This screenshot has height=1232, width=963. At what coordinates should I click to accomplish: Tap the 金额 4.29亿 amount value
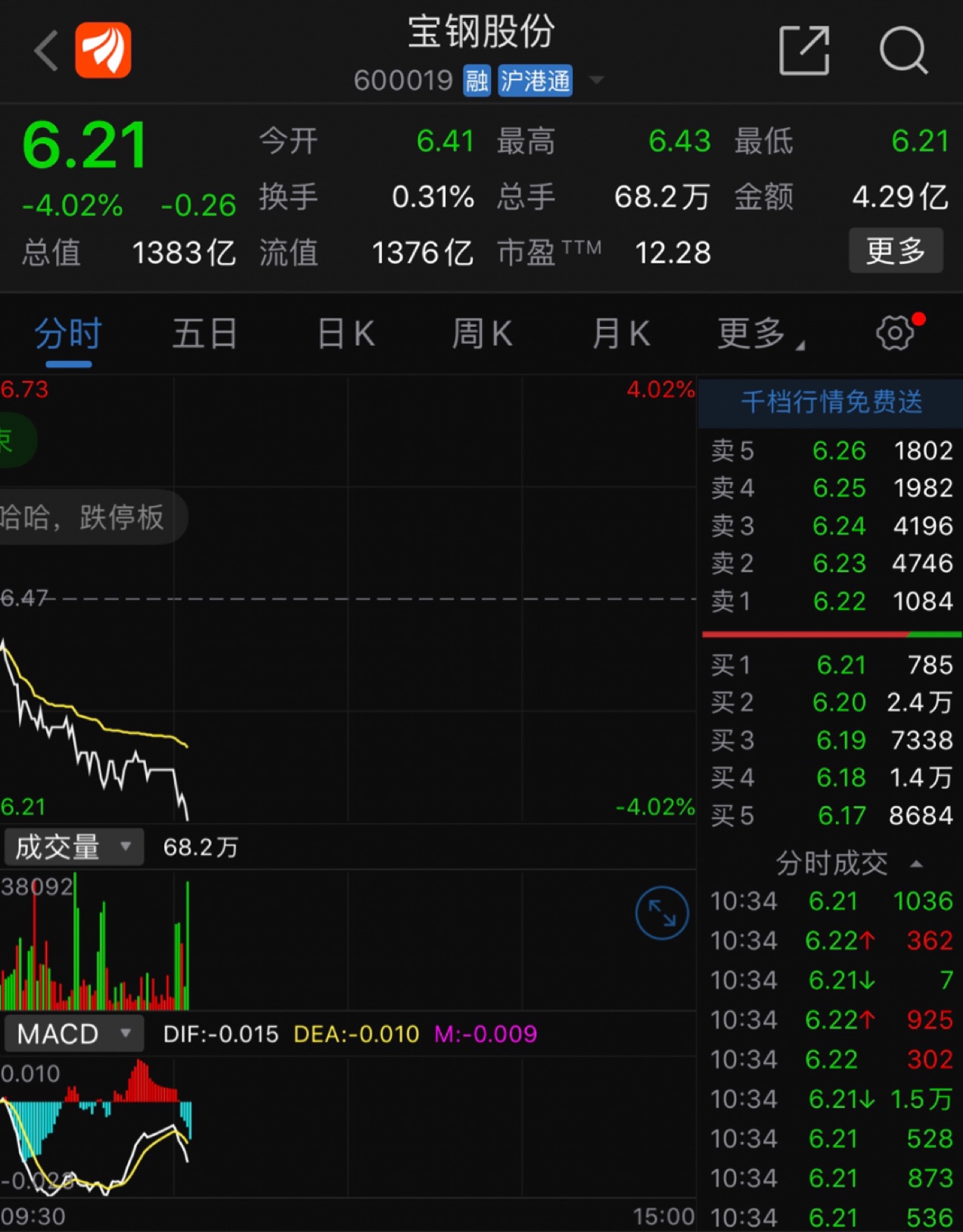[841, 197]
